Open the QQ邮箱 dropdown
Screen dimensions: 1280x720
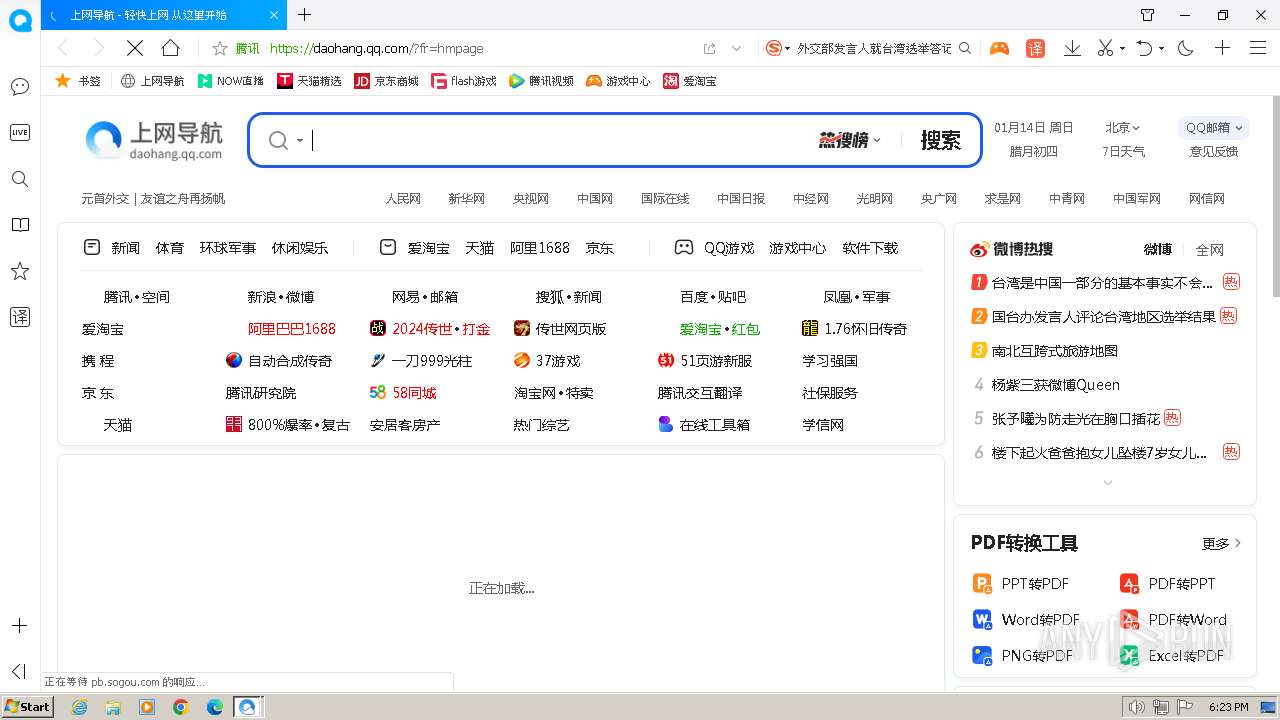[x=1214, y=128]
